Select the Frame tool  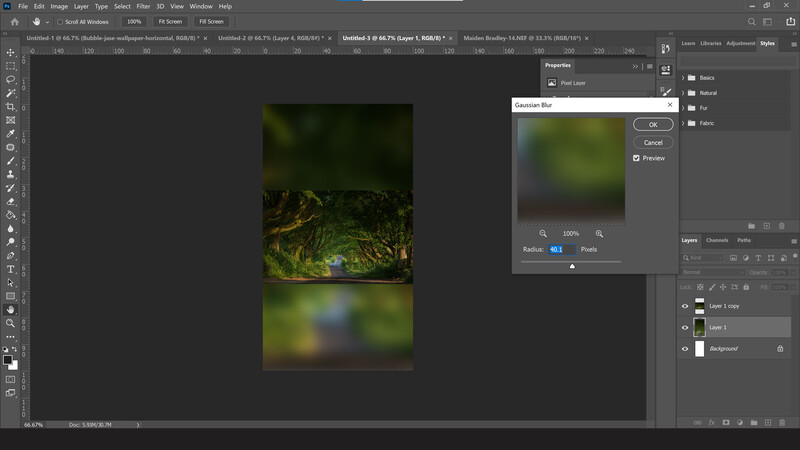(x=10, y=120)
